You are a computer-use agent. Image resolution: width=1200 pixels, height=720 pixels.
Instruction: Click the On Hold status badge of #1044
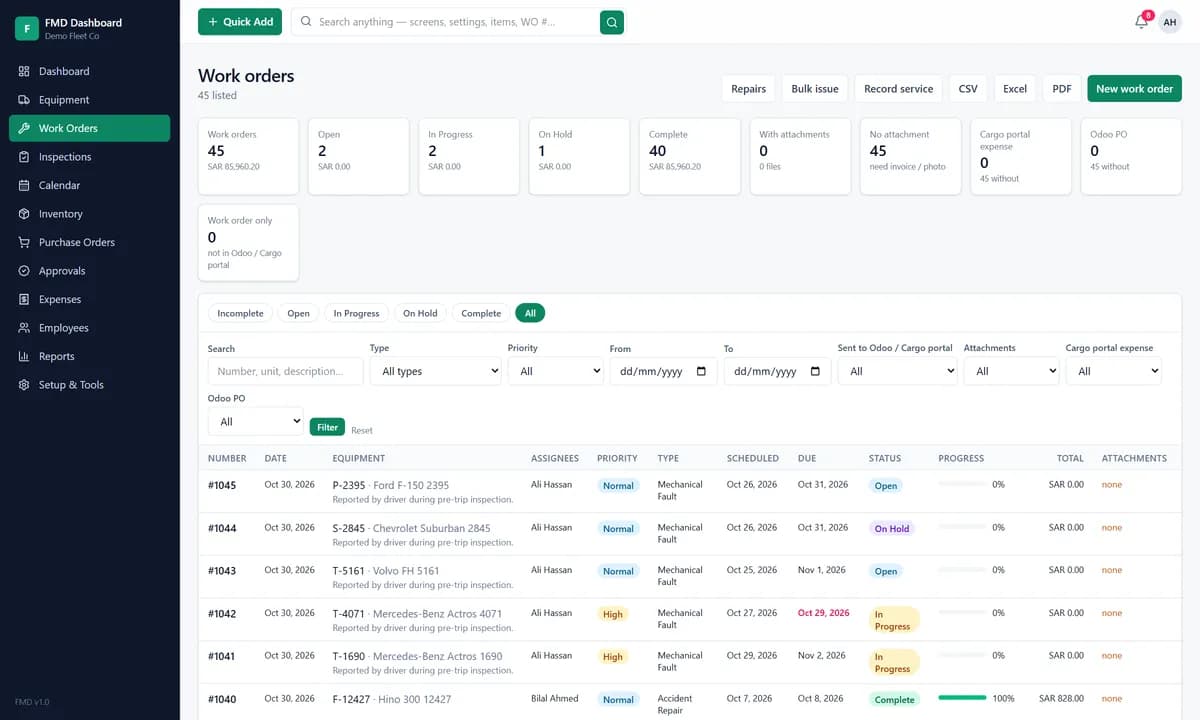coord(892,528)
